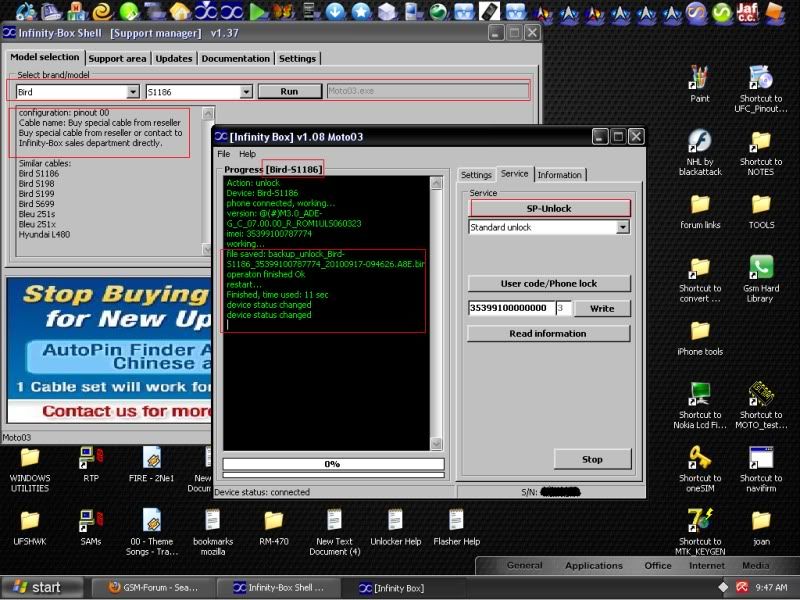800x600 pixels.
Task: Open the Flasher Help document
Action: click(457, 528)
